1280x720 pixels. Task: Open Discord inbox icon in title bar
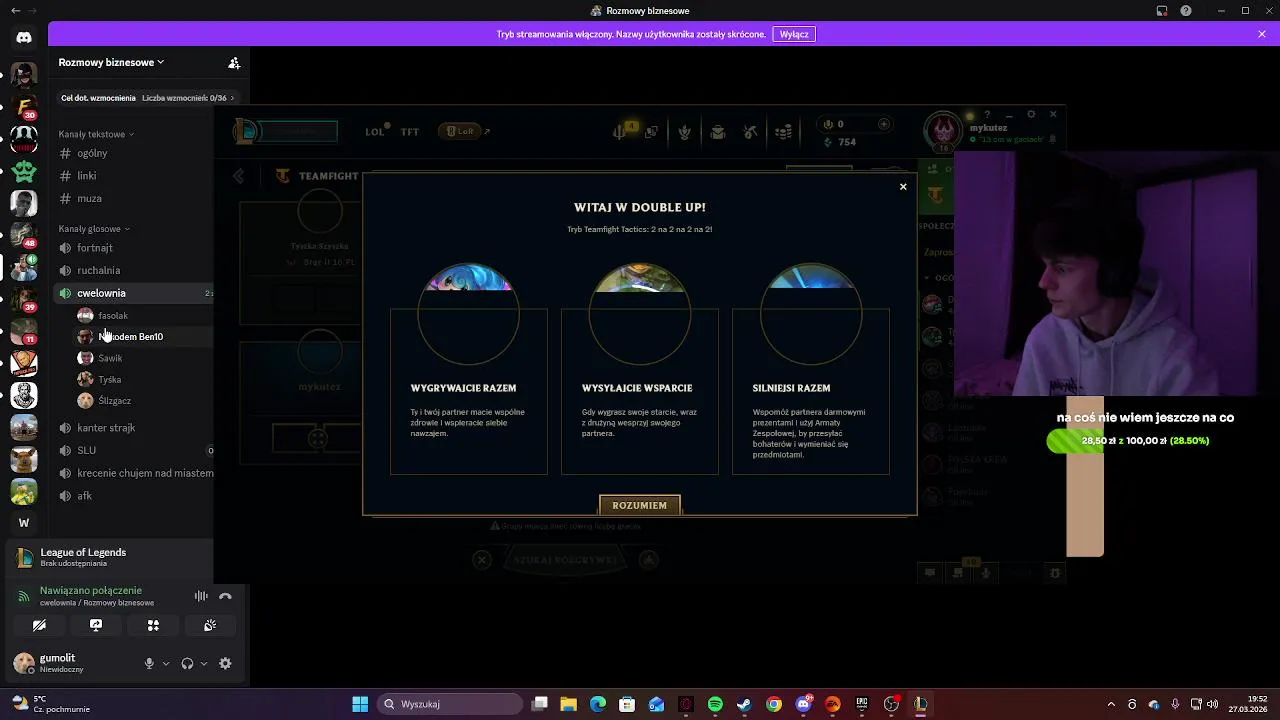1162,11
